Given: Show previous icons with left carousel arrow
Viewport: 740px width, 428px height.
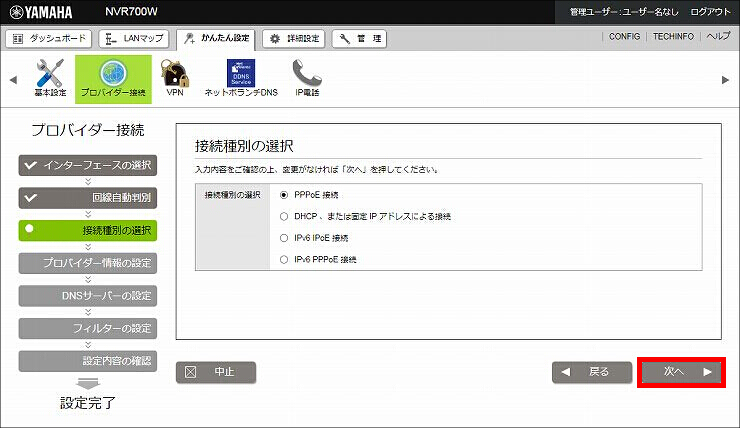Looking at the screenshot, I should tap(13, 80).
